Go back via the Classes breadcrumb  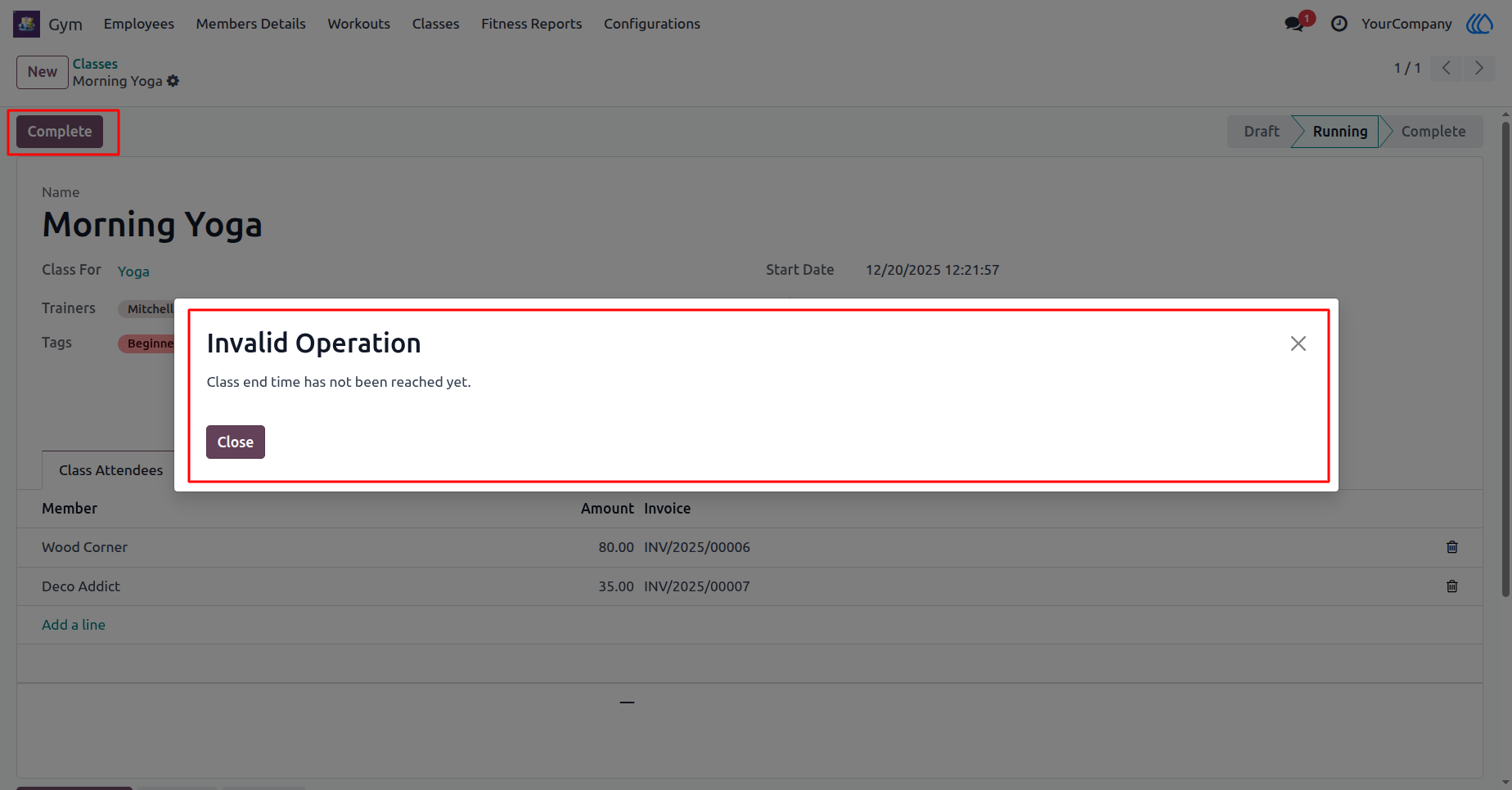[95, 64]
